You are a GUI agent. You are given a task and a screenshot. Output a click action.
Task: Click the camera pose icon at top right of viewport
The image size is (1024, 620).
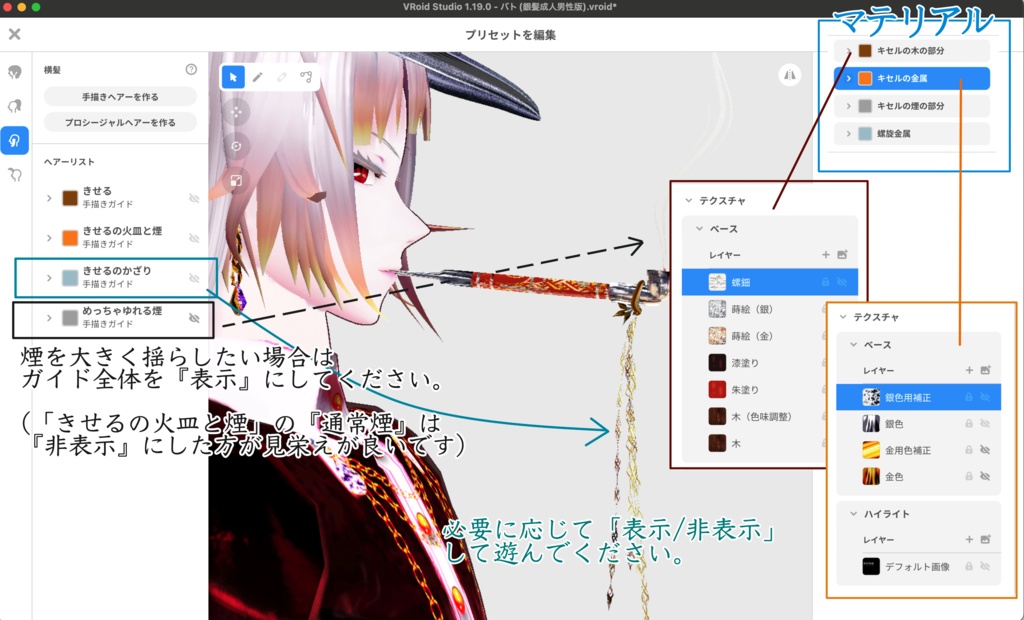[x=789, y=76]
